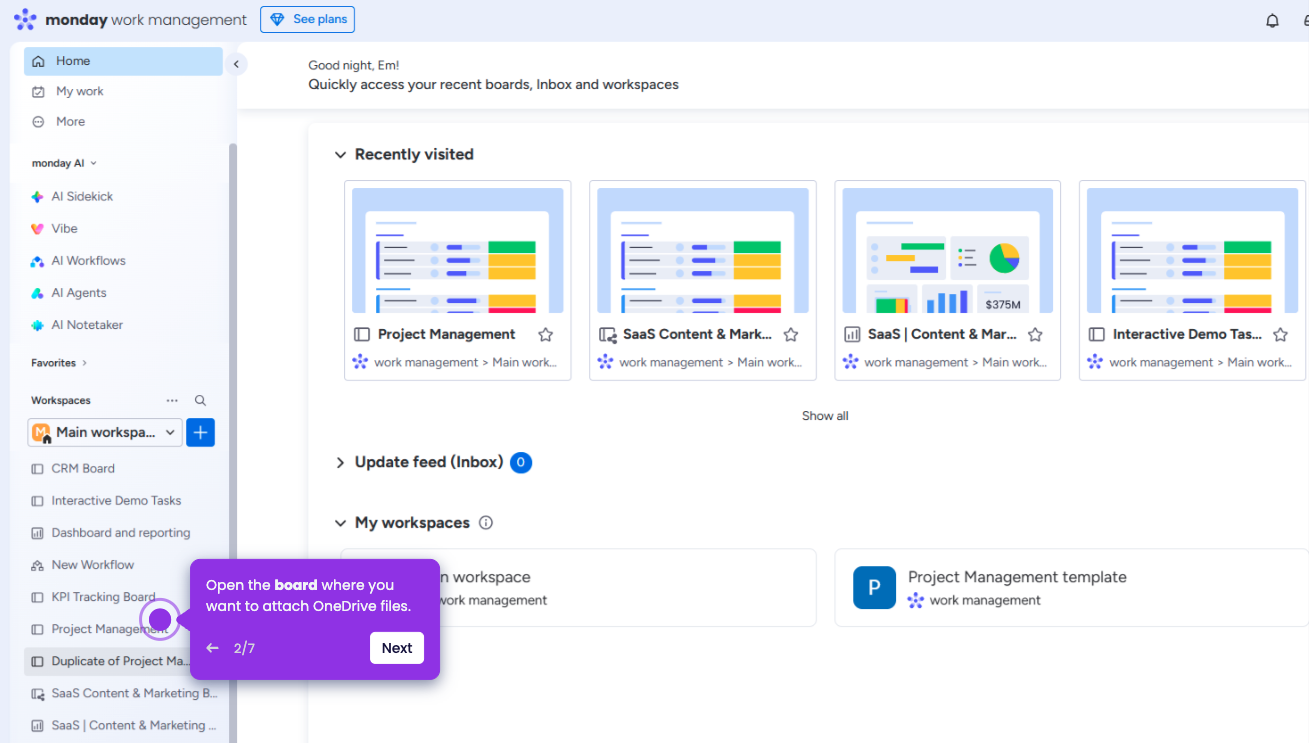Star the Interactive Demo Tas... card
Viewport: 1309px width, 743px height.
point(1281,335)
